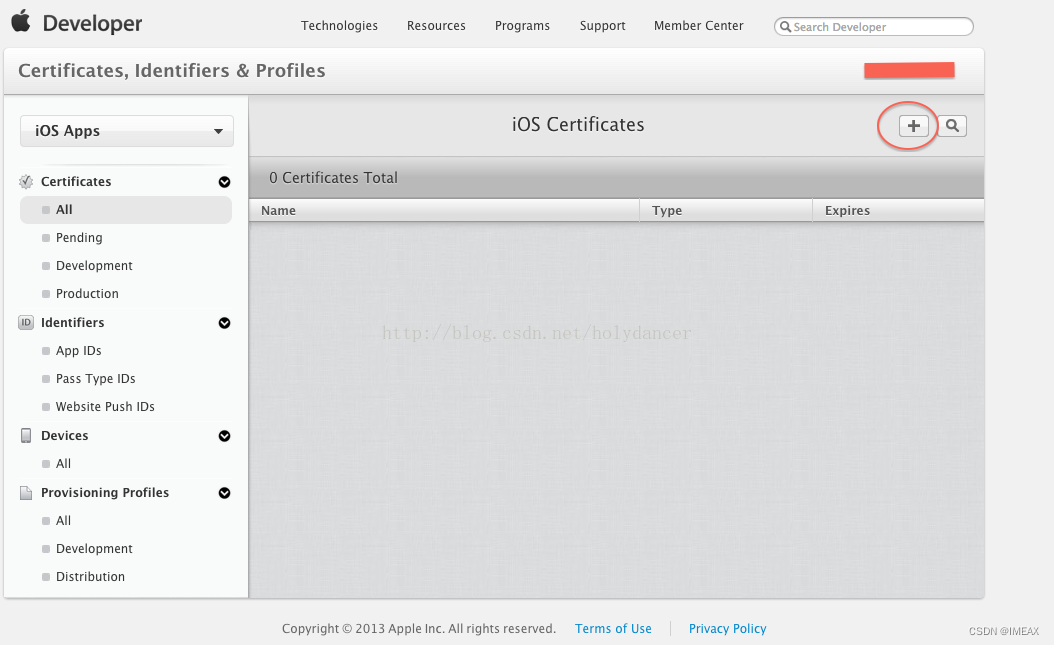Collapse the Certificates section chevron
Screen dimensions: 1054x645
coord(225,182)
